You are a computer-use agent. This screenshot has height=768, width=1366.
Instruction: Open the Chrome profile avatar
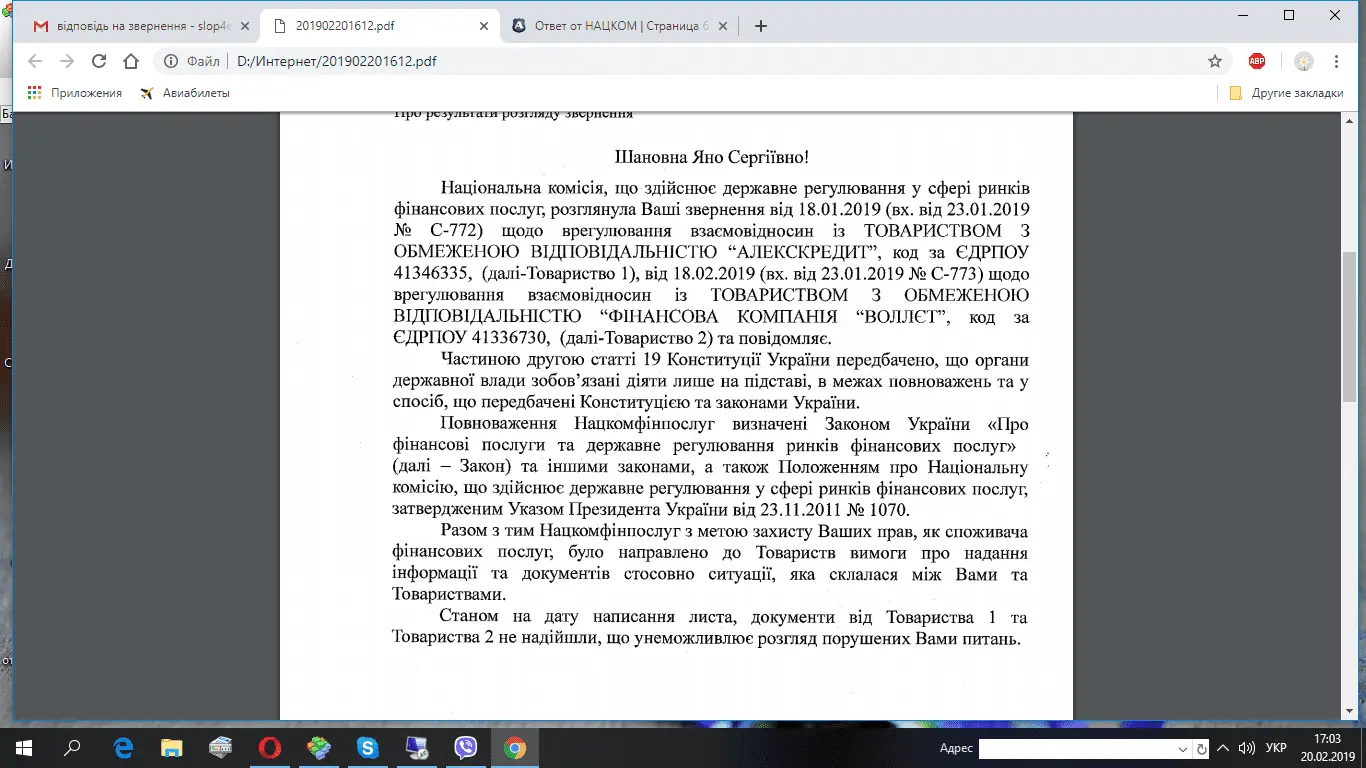tap(1304, 61)
